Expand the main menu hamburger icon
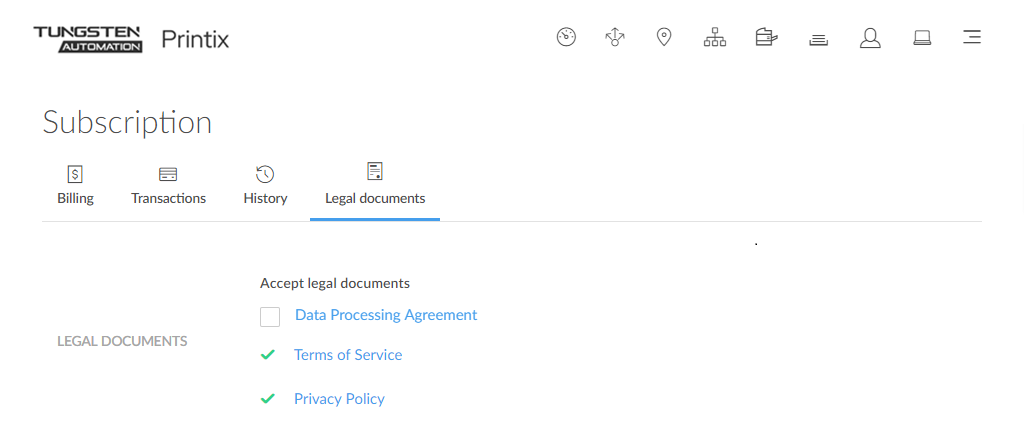Viewport: 1024px width, 443px height. click(x=971, y=38)
